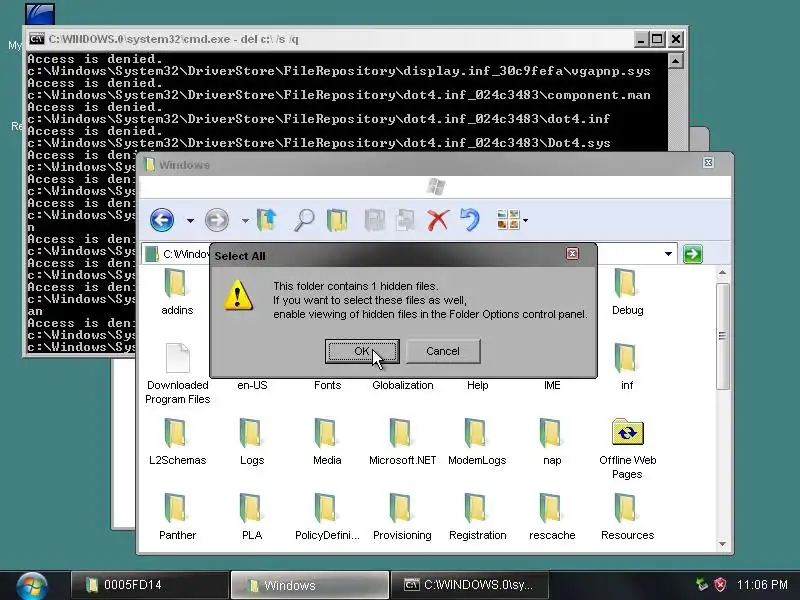Click the Explorer vertical scrollbar thumb
The height and width of the screenshot is (600, 800).
pos(722,336)
